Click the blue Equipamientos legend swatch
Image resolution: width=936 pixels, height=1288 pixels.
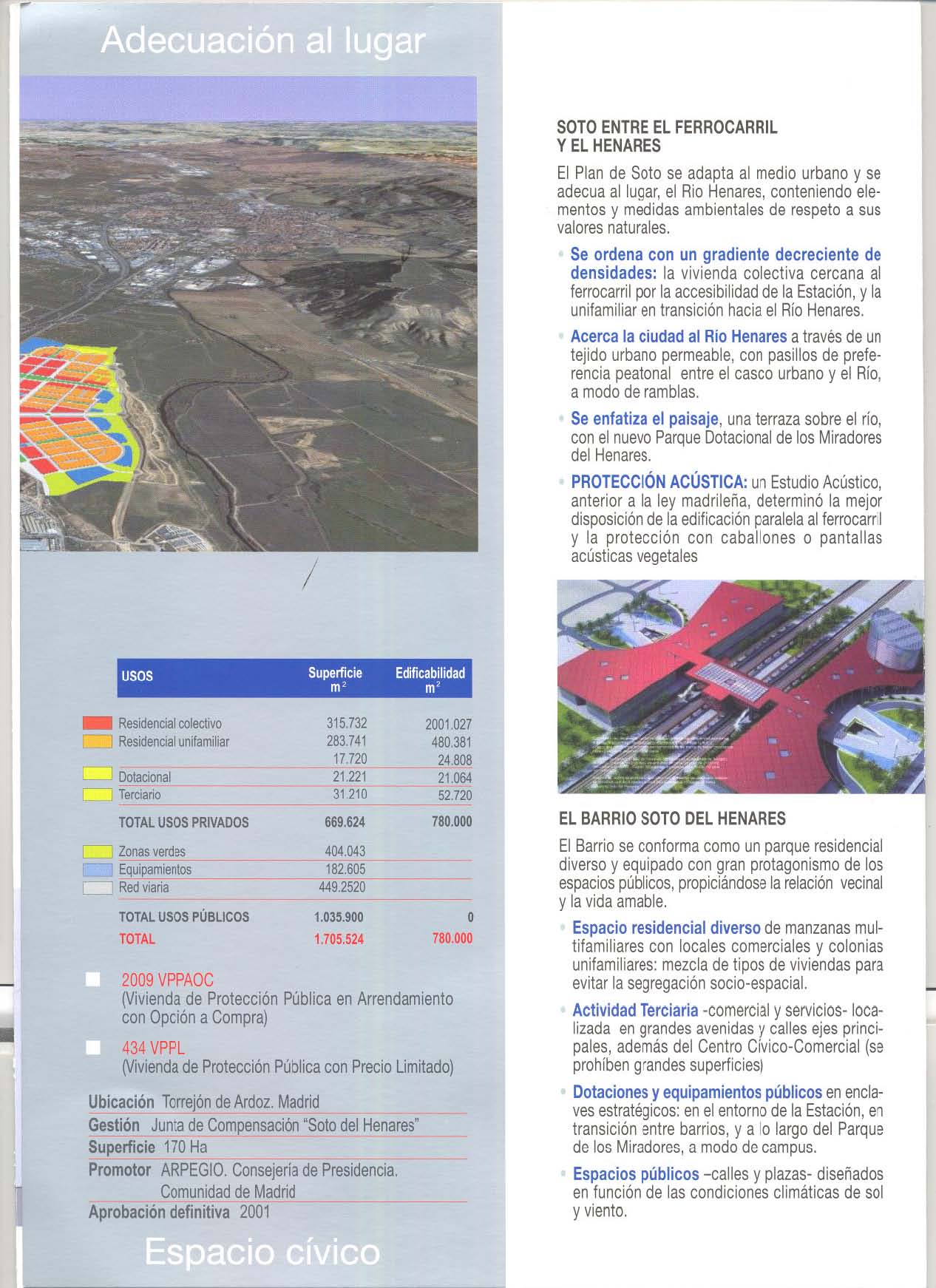(97, 870)
